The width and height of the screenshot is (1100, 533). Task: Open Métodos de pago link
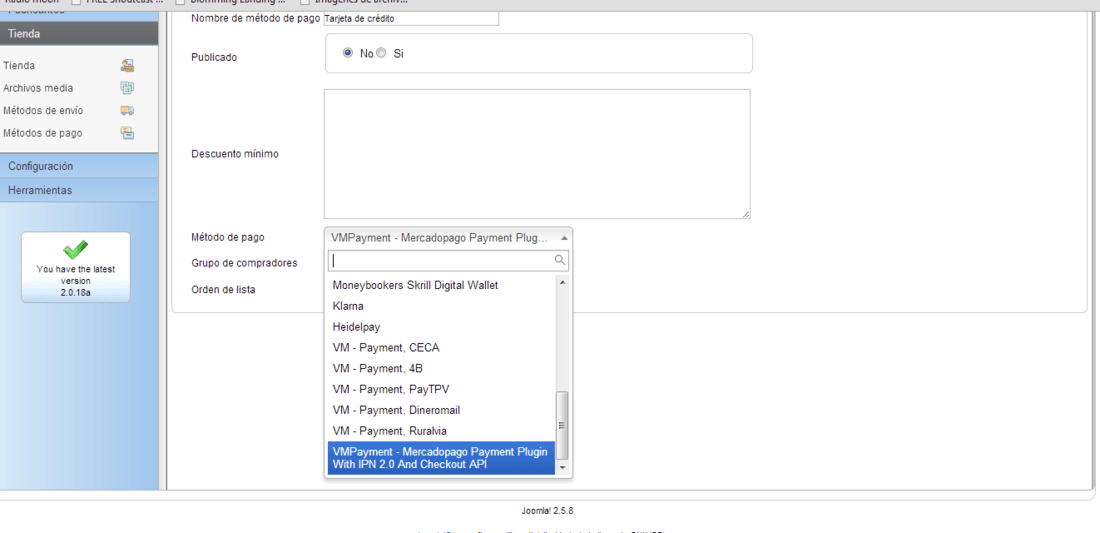tap(42, 133)
